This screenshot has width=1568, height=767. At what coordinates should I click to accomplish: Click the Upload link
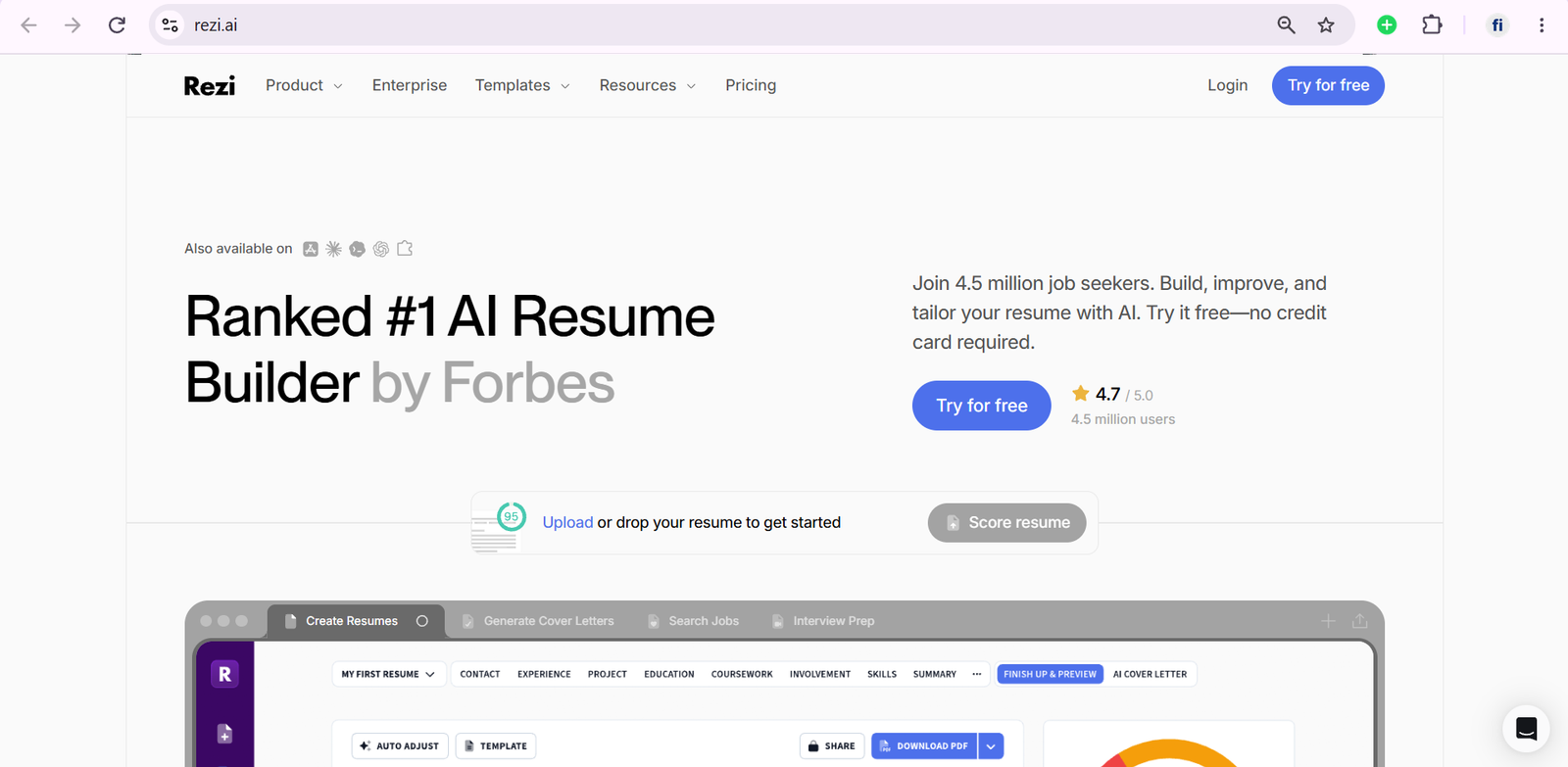[567, 522]
